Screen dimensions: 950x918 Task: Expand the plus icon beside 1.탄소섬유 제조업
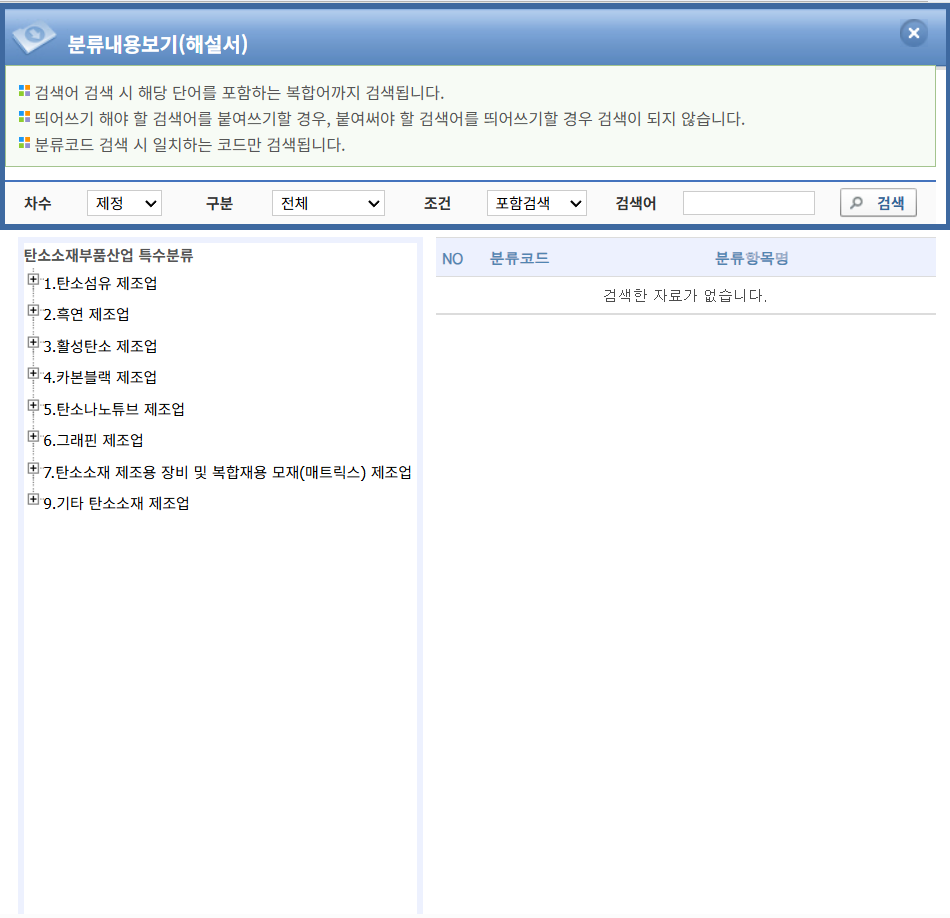coord(33,280)
